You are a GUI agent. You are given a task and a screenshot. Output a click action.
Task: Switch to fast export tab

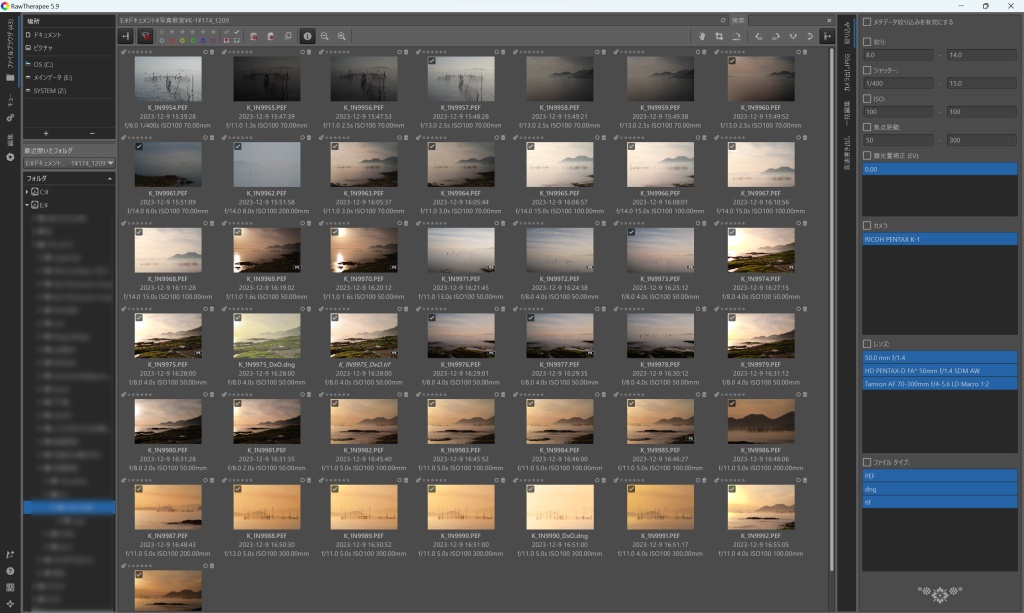(847, 153)
